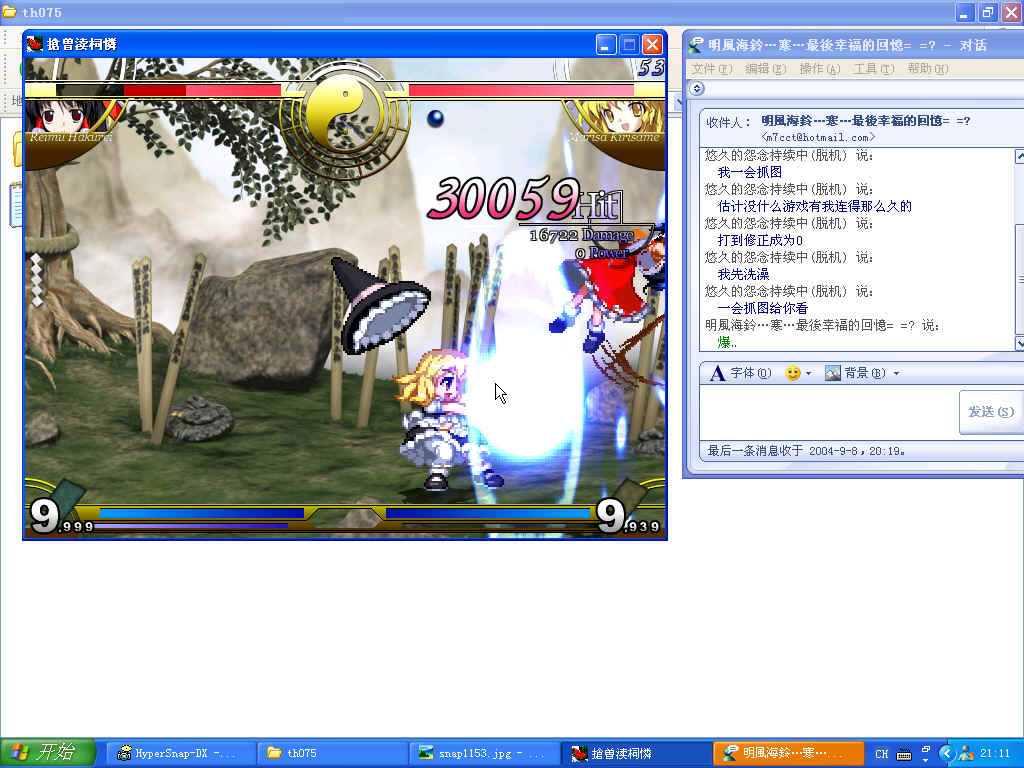Screen dimensions: 1024x768
Task: Close the game window
Action: 652,44
